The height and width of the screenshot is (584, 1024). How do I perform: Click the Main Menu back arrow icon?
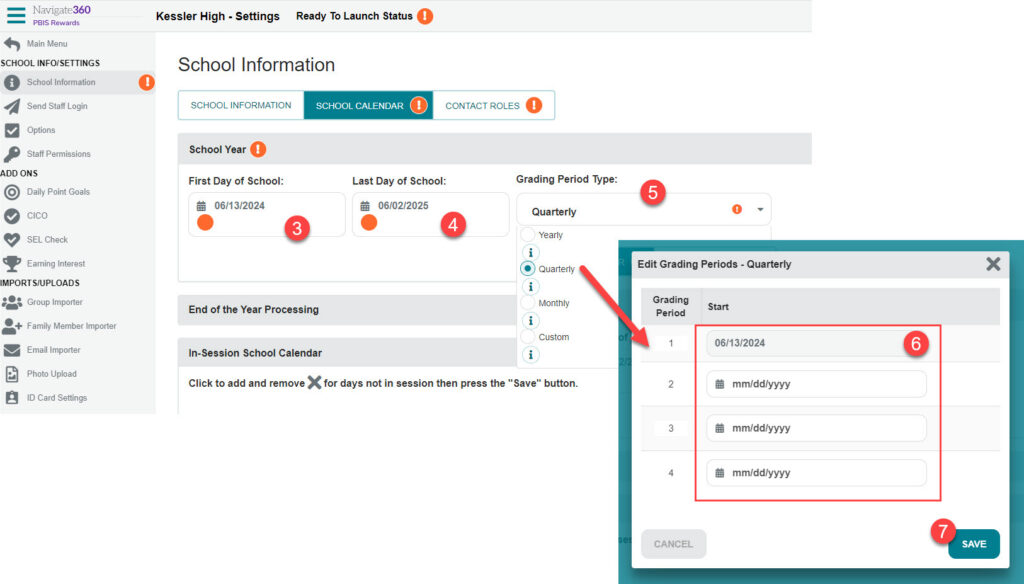click(x=12, y=44)
